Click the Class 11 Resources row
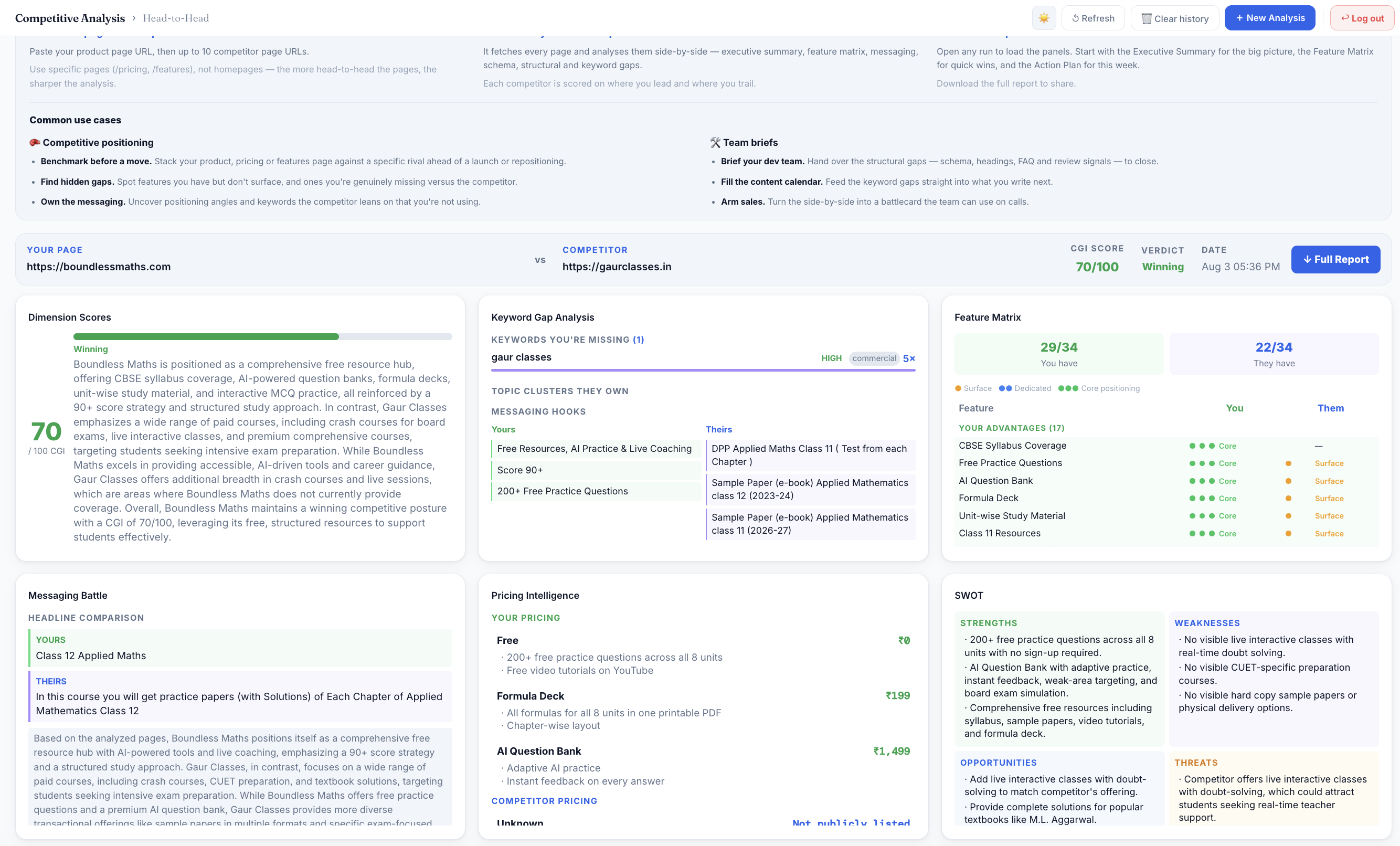 (1166, 534)
